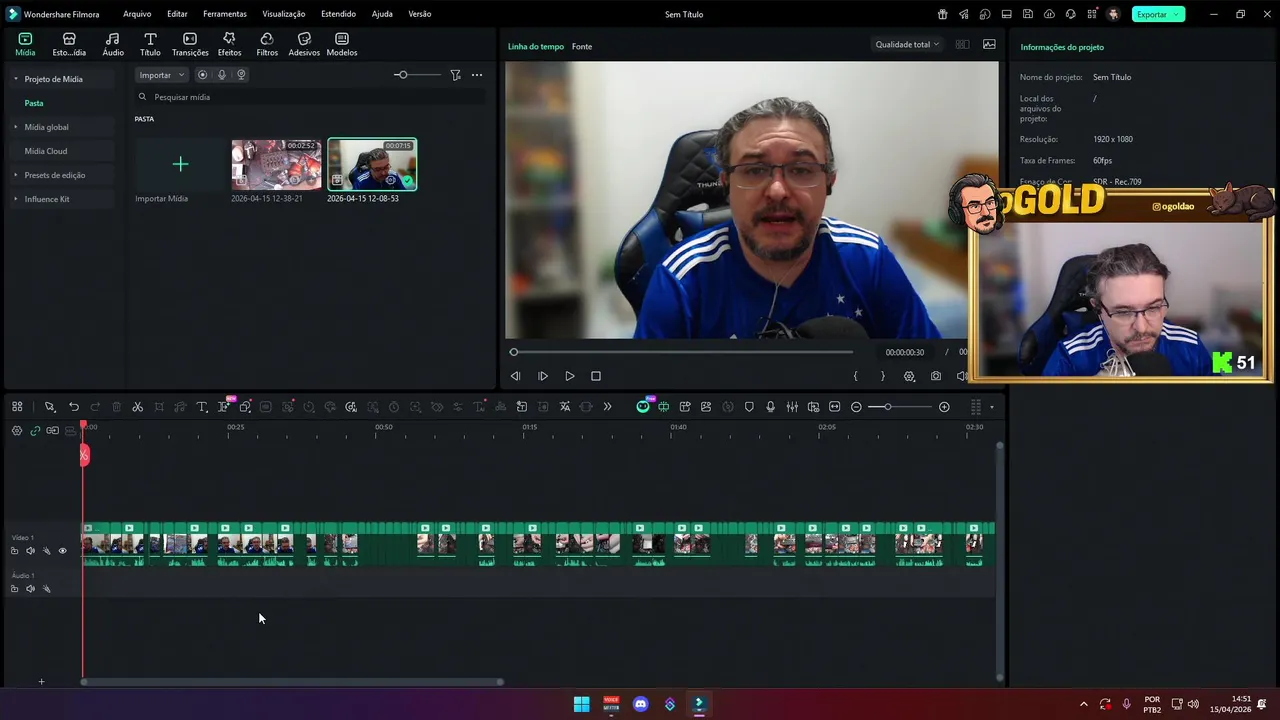Open the Visualização menu
This screenshot has height=720, width=1280.
point(284,14)
